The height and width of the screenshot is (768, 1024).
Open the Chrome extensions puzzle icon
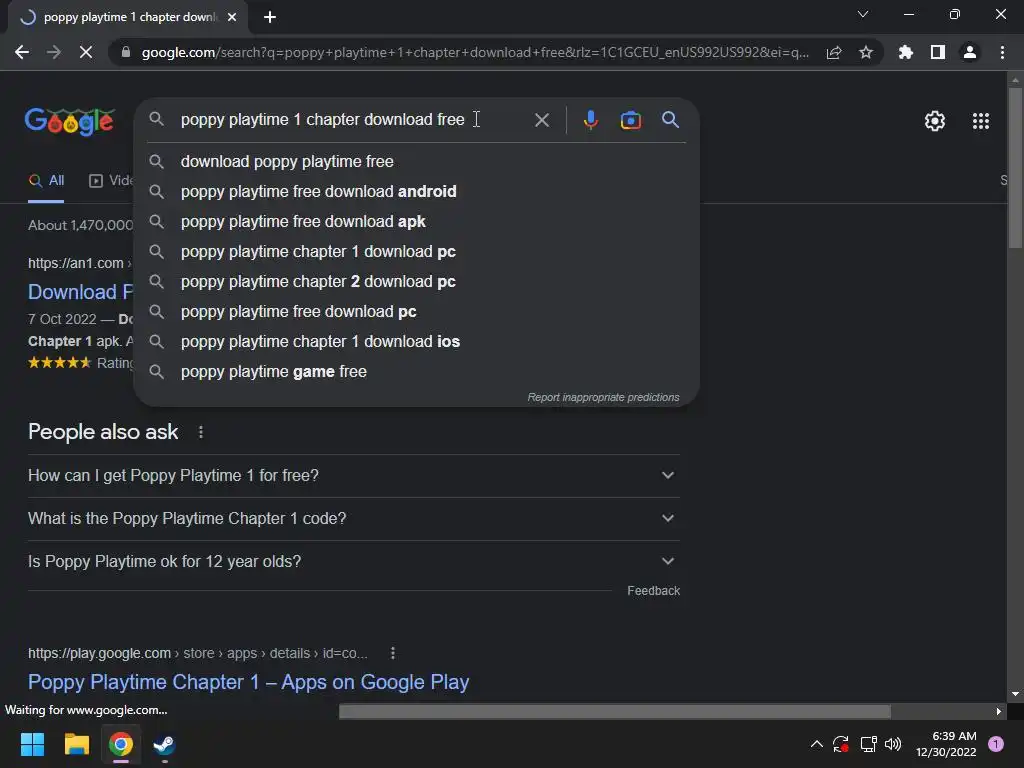(x=906, y=52)
